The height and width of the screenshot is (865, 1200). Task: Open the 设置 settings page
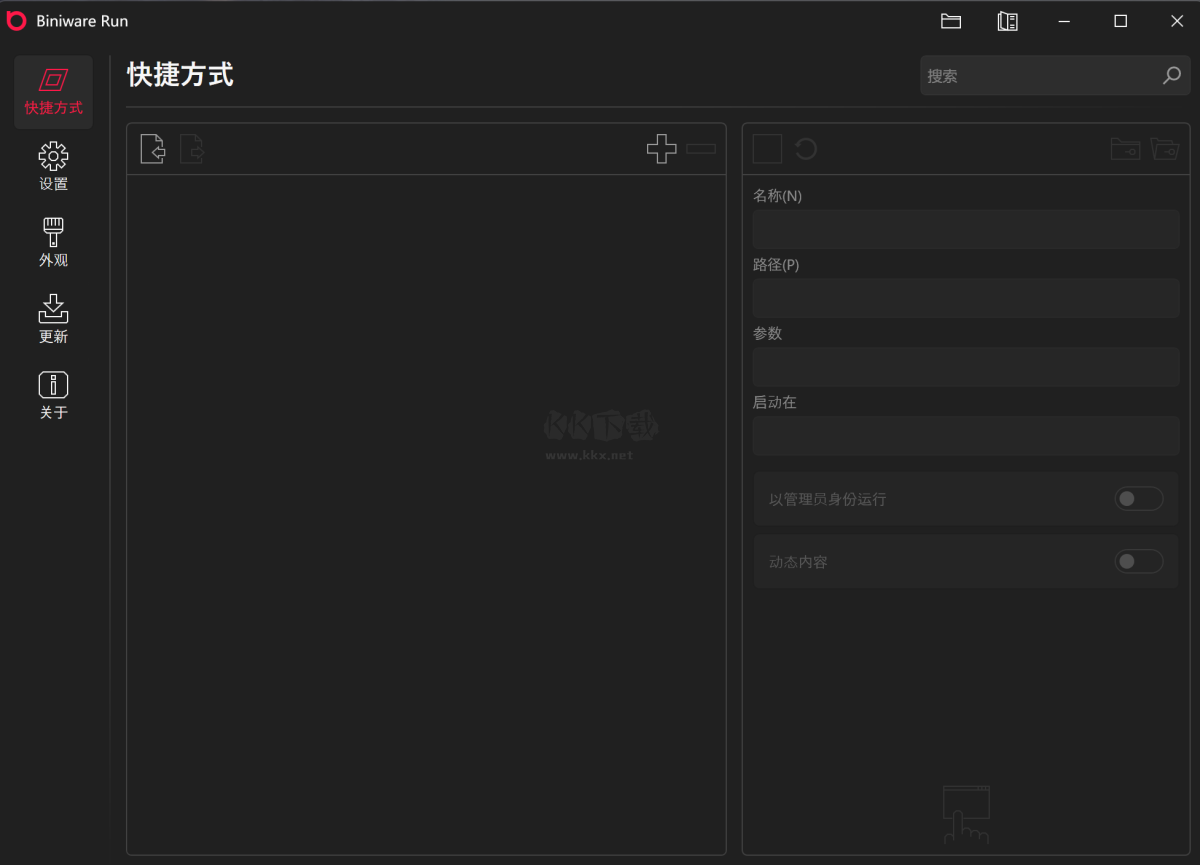pos(53,167)
